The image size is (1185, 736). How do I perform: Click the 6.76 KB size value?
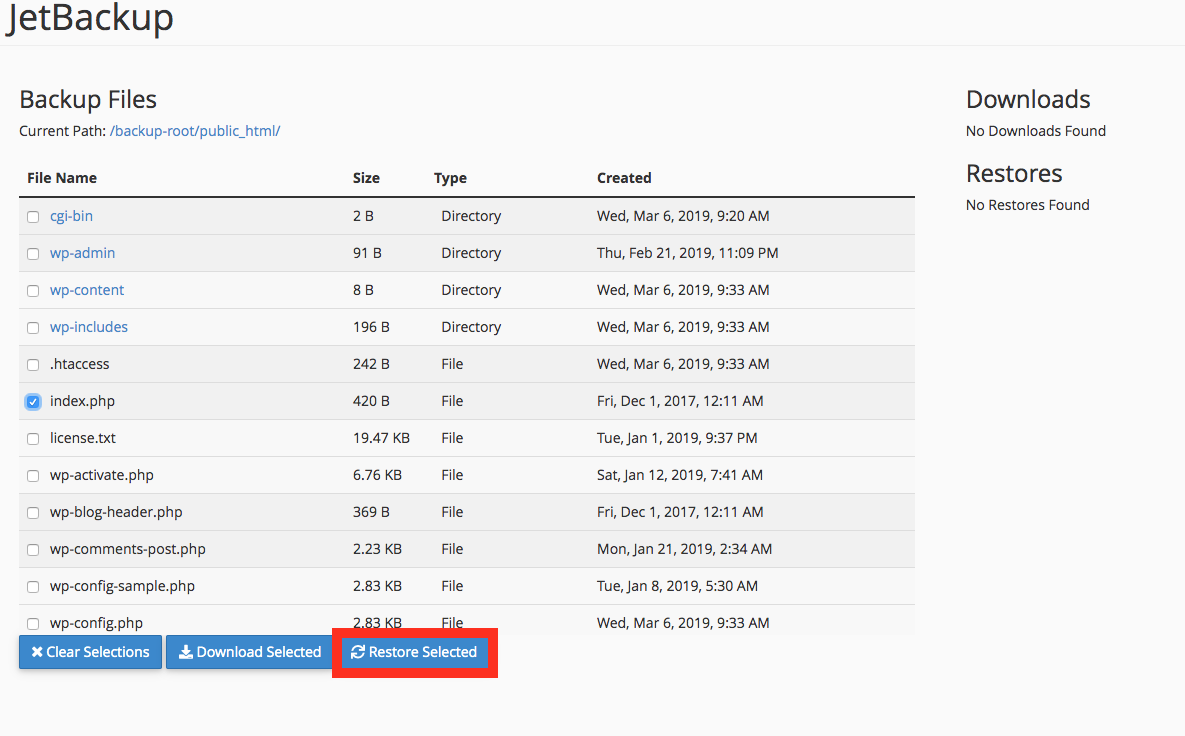377,475
